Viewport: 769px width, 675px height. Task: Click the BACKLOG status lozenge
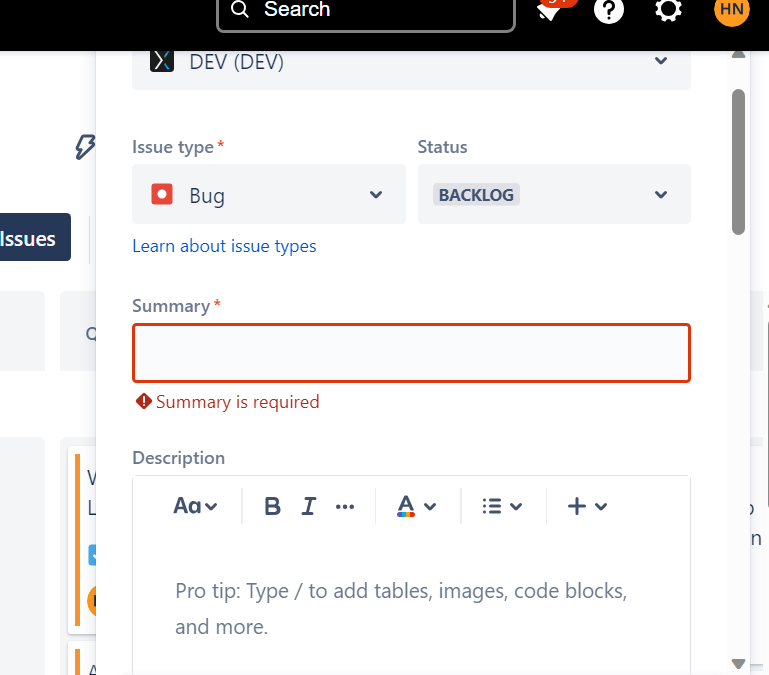[476, 194]
